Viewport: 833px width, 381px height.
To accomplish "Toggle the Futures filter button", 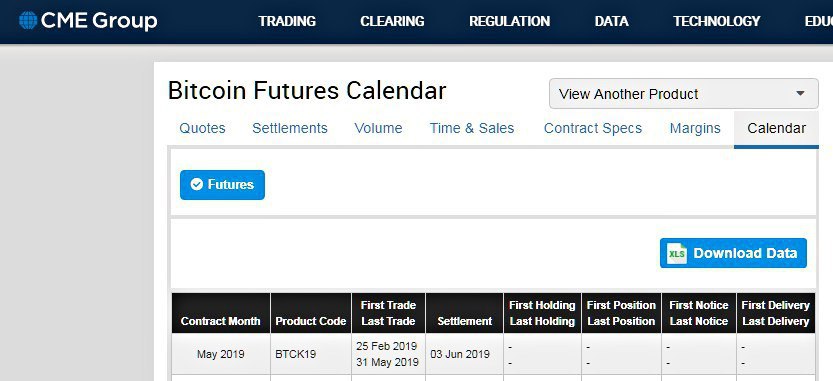I will click(x=222, y=185).
